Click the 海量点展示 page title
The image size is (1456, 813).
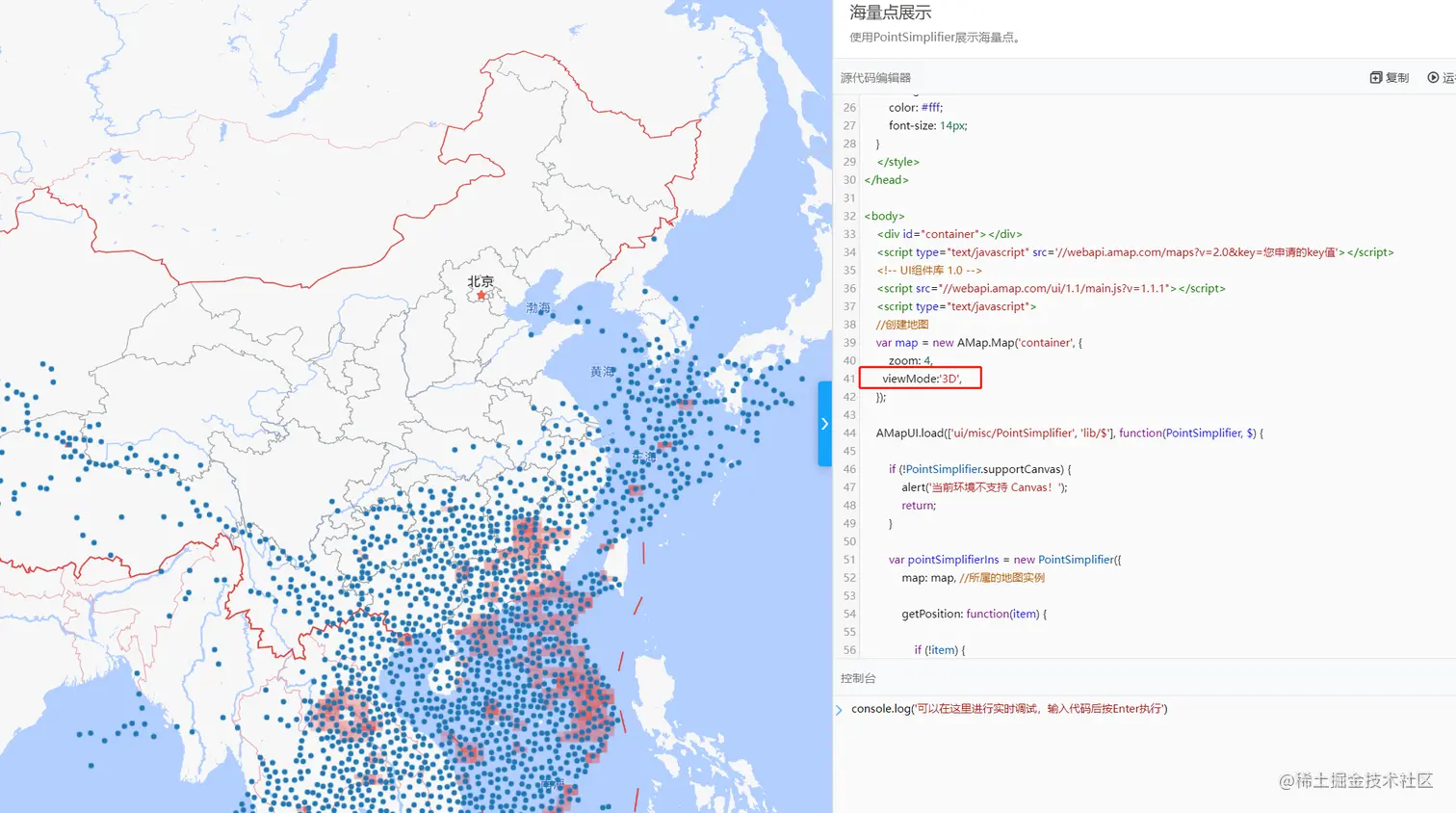[x=891, y=13]
